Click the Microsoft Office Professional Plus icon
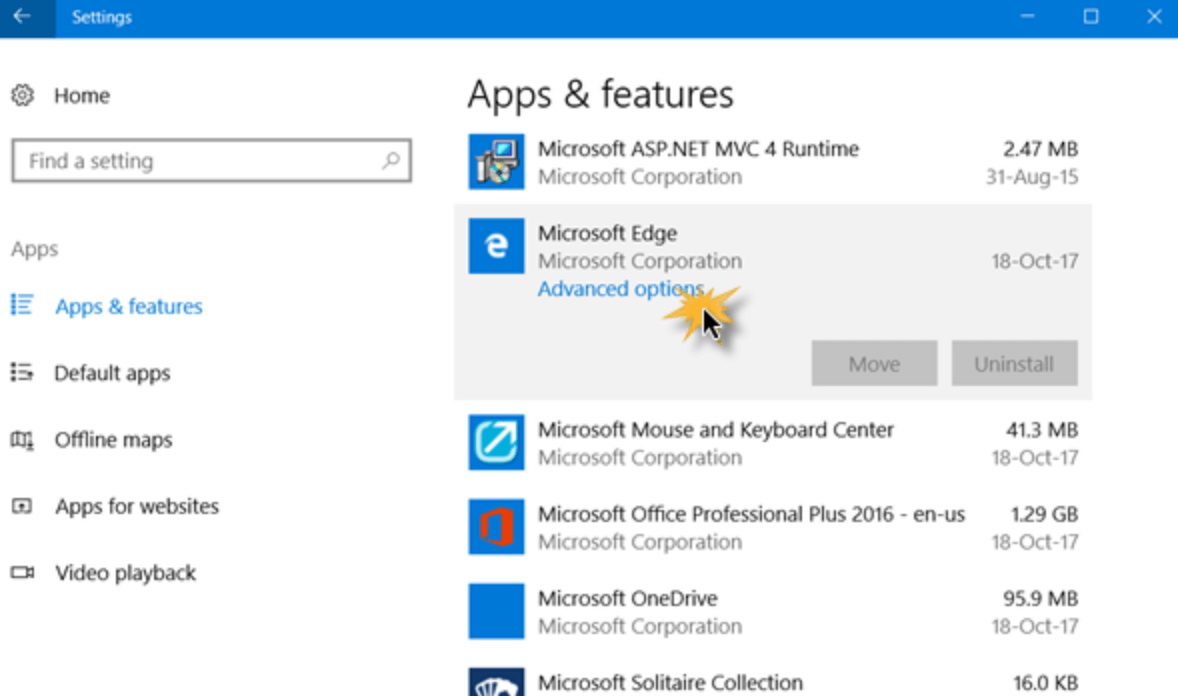This screenshot has width=1178, height=696. click(496, 527)
